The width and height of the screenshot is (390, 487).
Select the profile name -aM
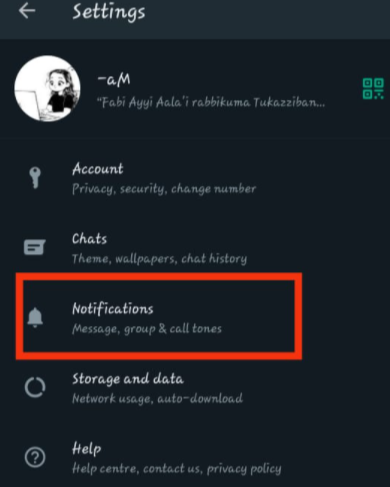click(114, 79)
